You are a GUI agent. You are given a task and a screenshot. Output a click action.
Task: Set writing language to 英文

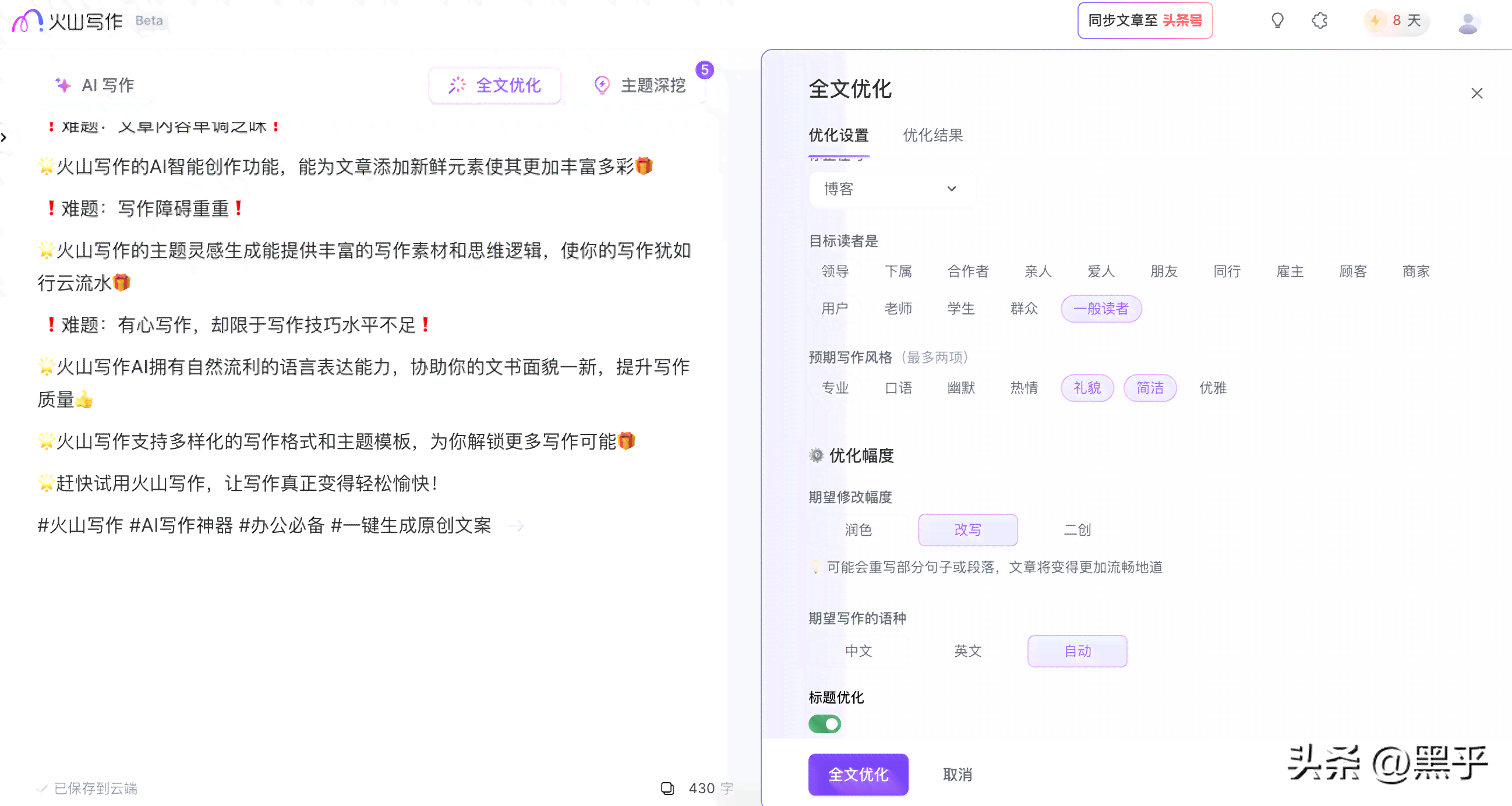coord(967,651)
